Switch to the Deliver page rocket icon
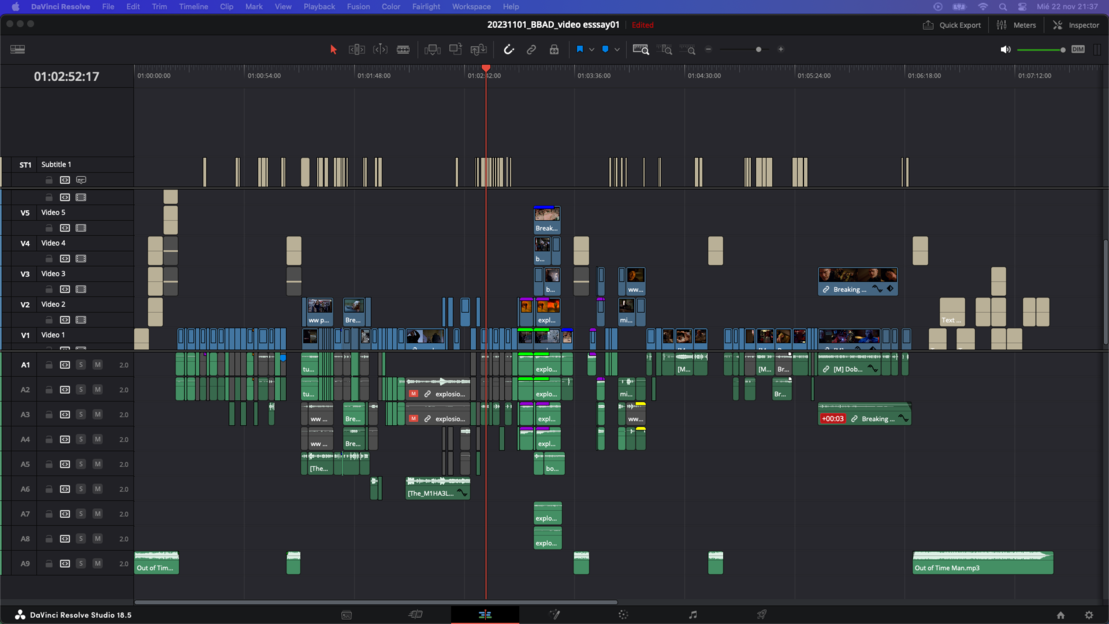Image resolution: width=1109 pixels, height=624 pixels. point(761,615)
